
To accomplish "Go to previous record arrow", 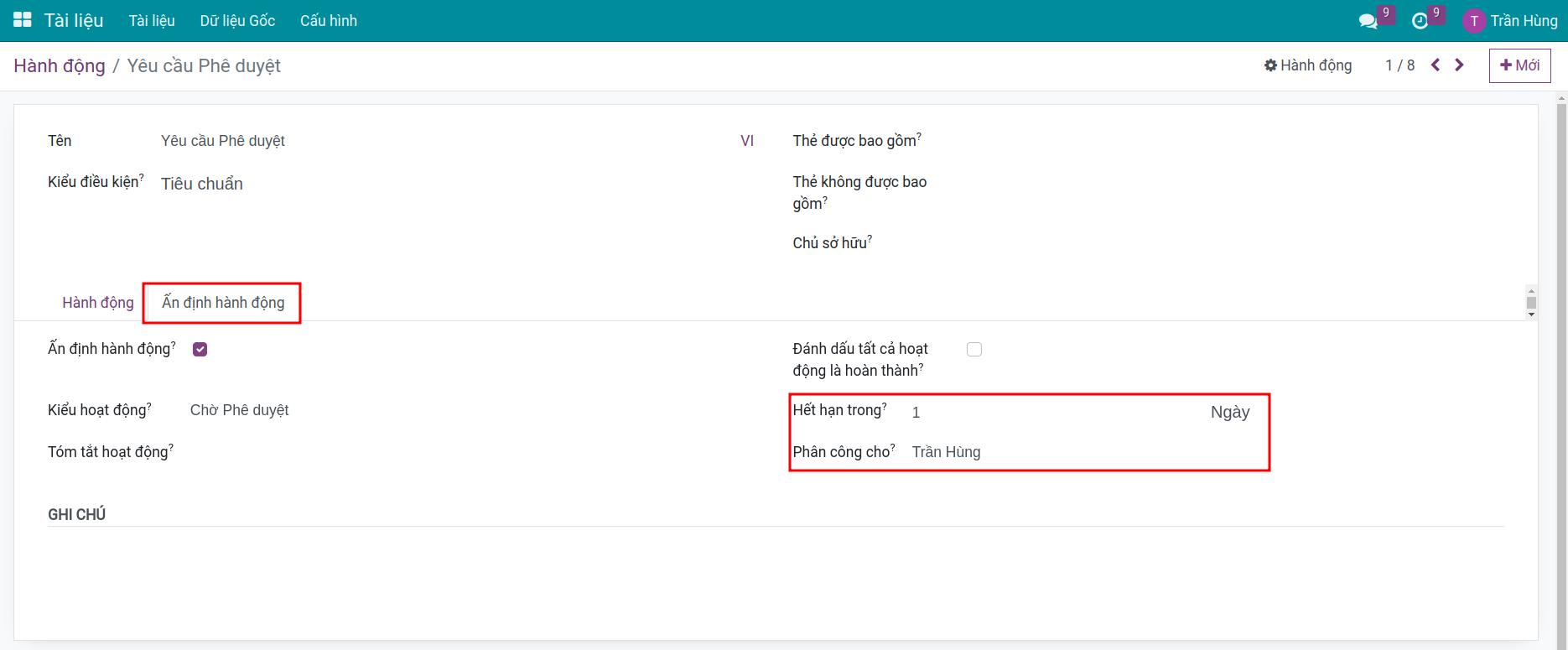I will click(x=1436, y=65).
